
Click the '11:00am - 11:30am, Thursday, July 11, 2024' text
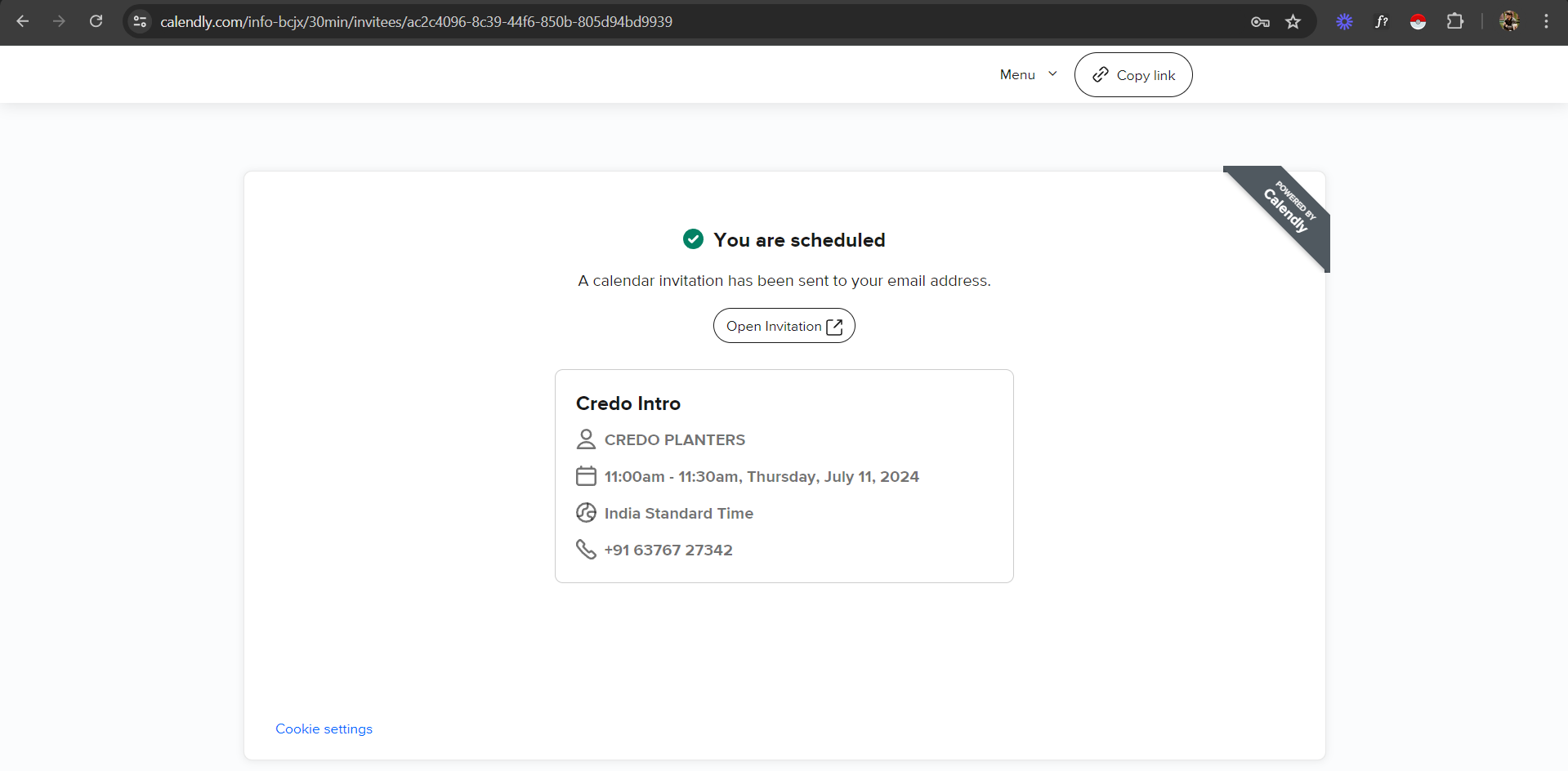click(762, 476)
